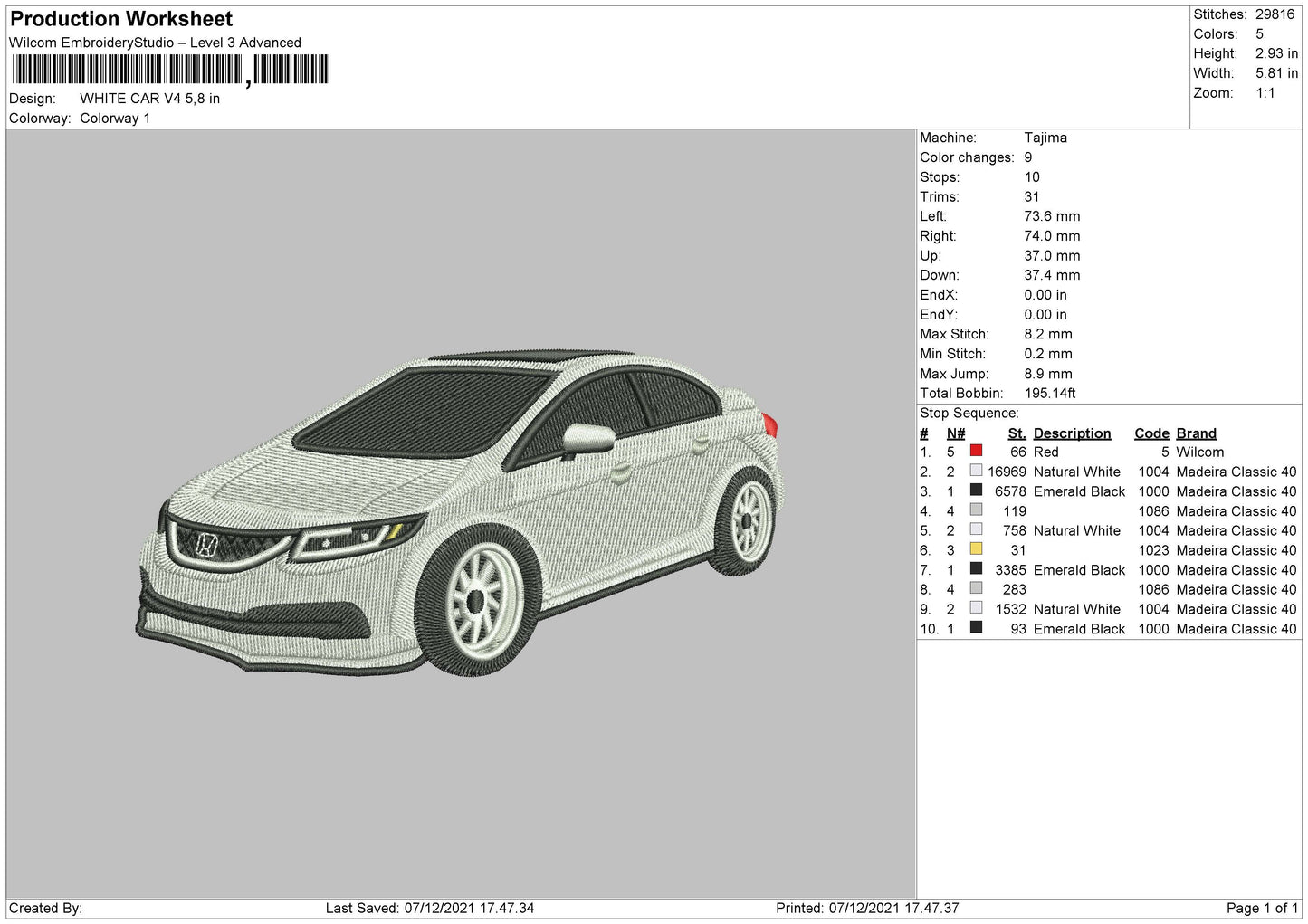Image resolution: width=1308 pixels, height=924 pixels.
Task: Click the 'Page 1 of 1' footer text
Action: [x=1262, y=908]
